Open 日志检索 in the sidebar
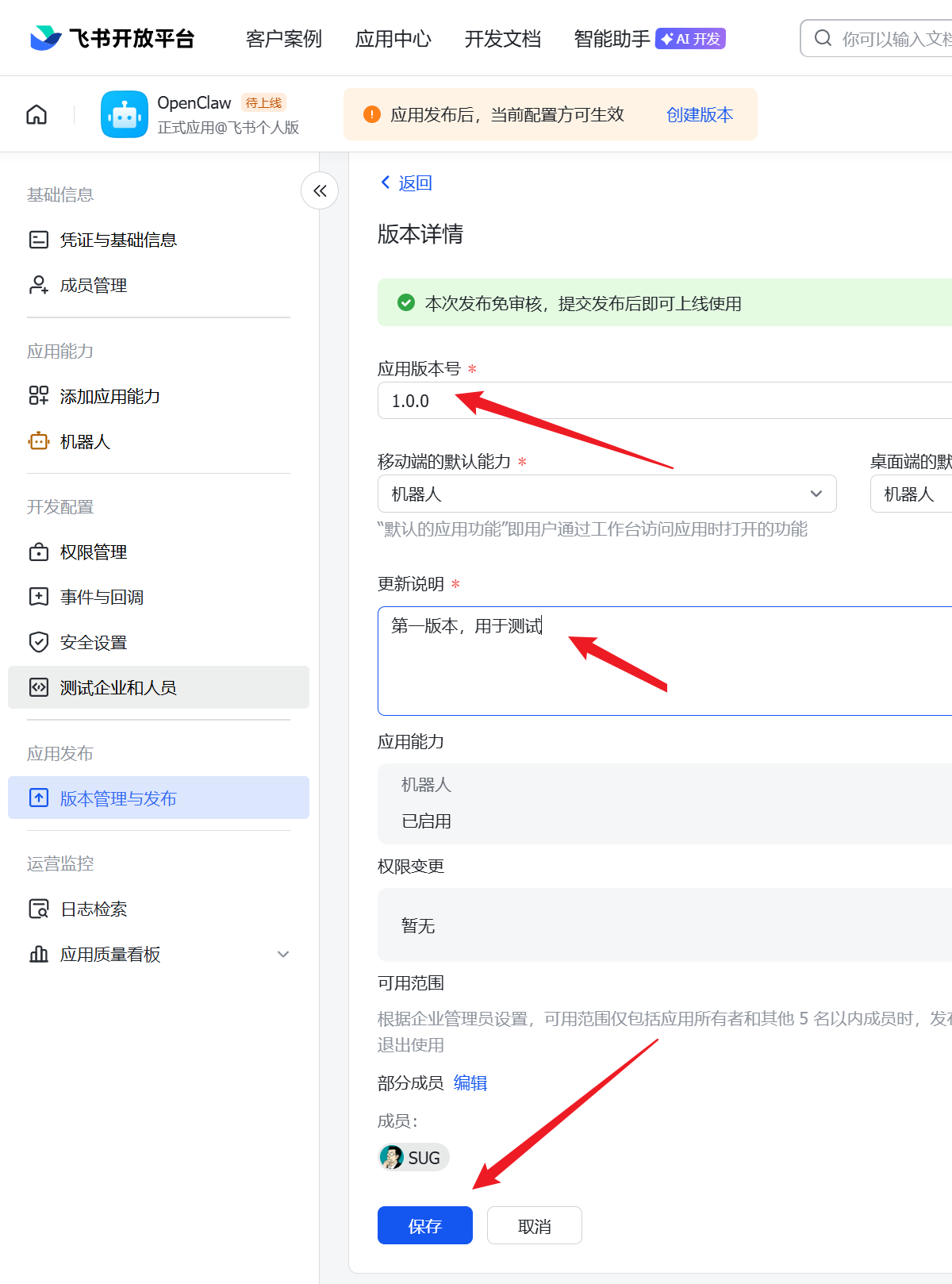952x1284 pixels. pos(94,909)
